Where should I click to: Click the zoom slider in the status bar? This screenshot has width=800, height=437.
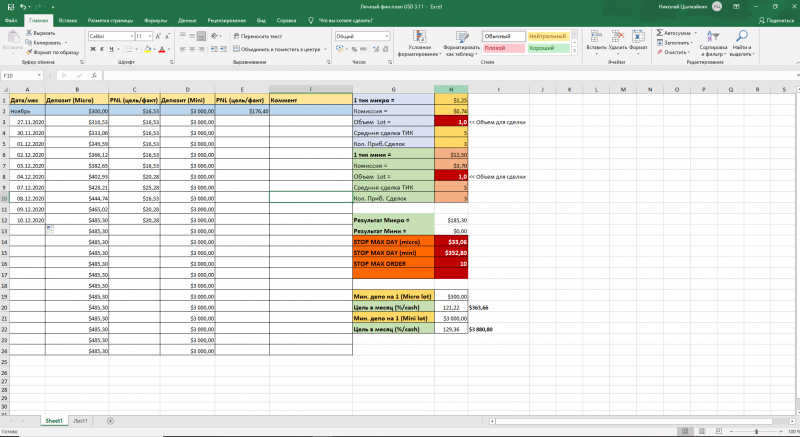tap(756, 431)
